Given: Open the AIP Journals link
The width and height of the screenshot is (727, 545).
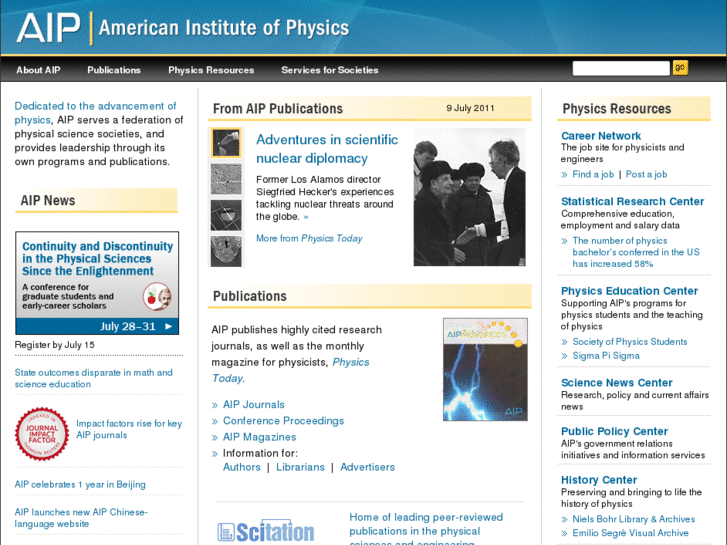Looking at the screenshot, I should (254, 404).
